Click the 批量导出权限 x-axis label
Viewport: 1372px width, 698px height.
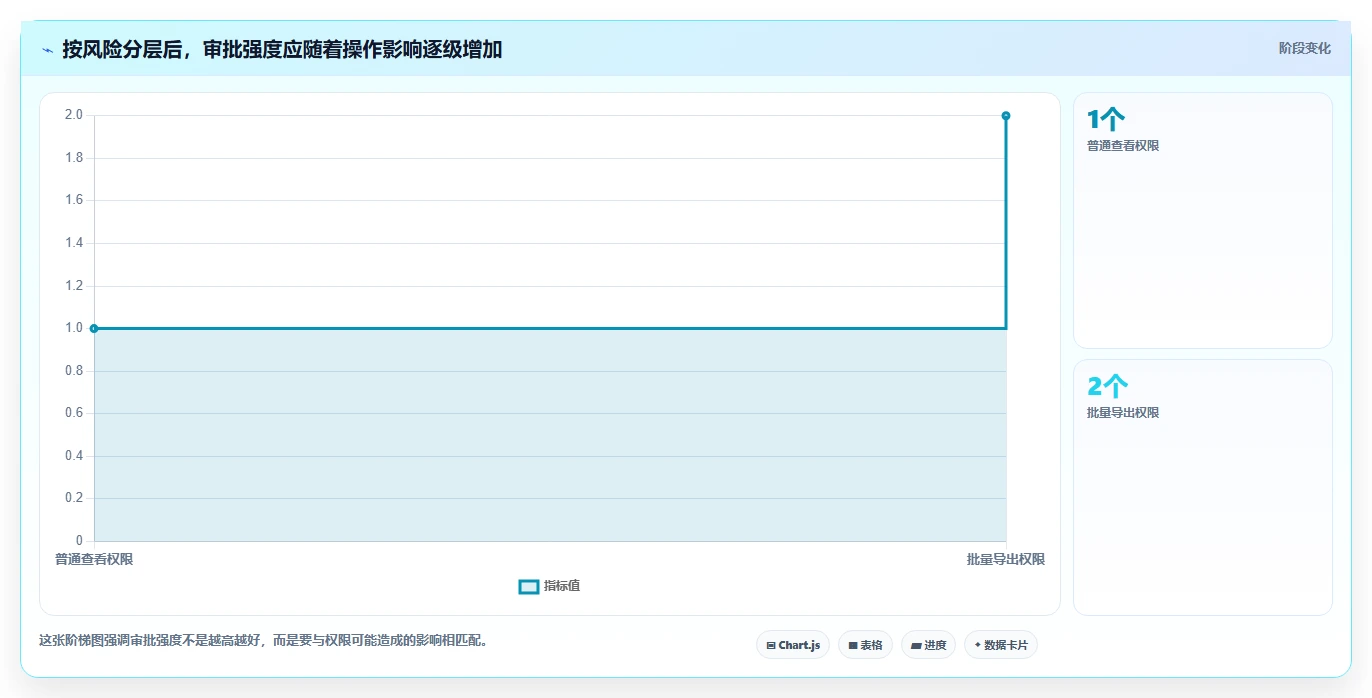[1006, 559]
